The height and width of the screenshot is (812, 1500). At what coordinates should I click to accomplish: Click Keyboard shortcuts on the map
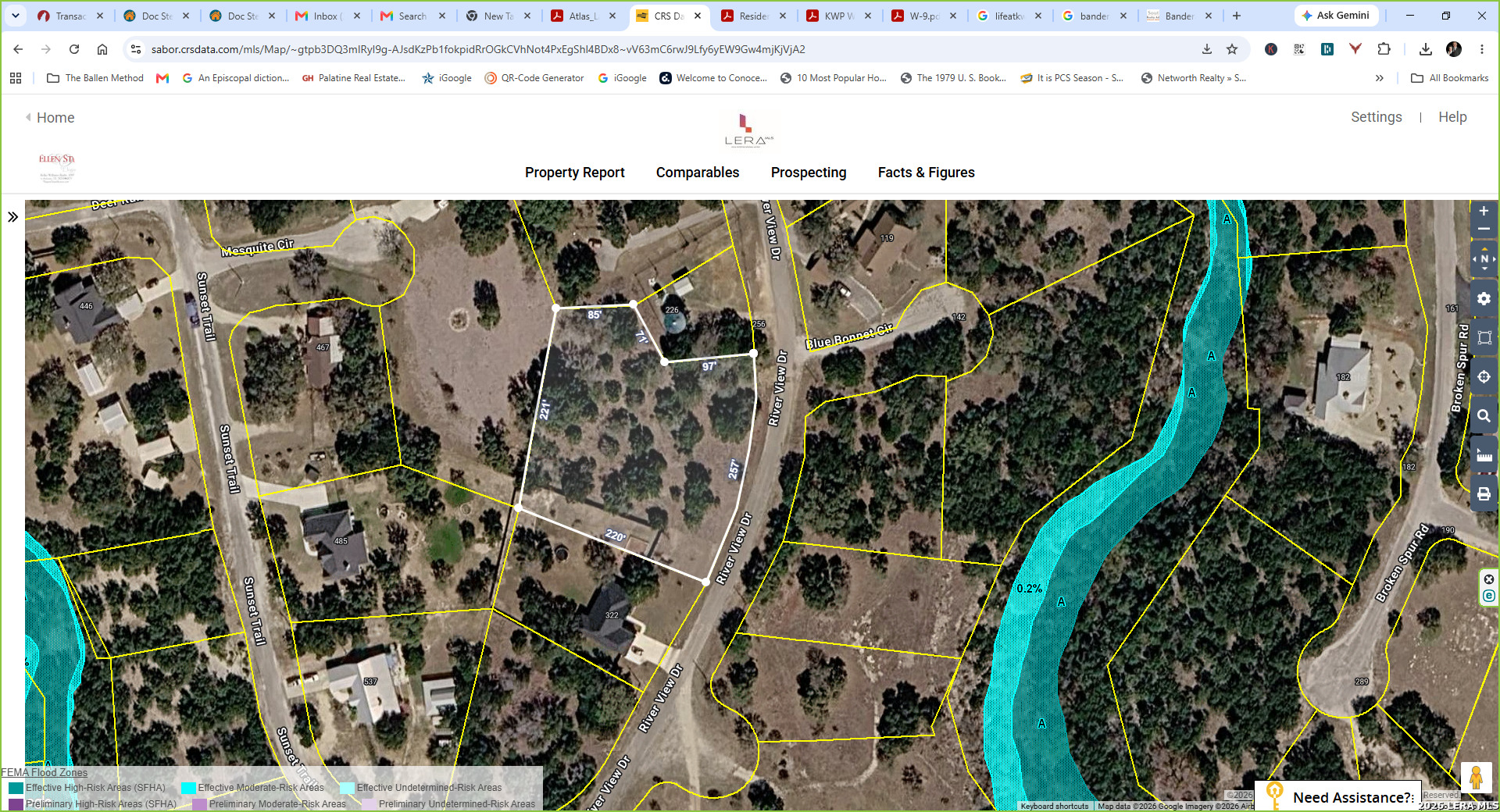click(x=1054, y=806)
